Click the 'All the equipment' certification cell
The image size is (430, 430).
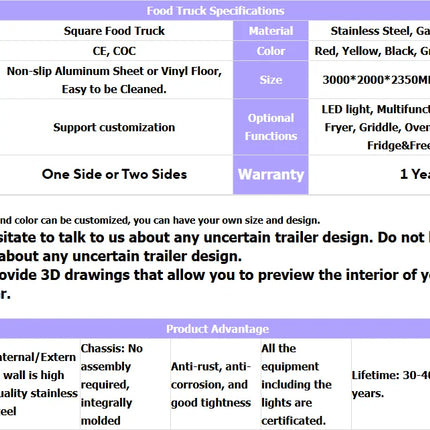(x=306, y=384)
